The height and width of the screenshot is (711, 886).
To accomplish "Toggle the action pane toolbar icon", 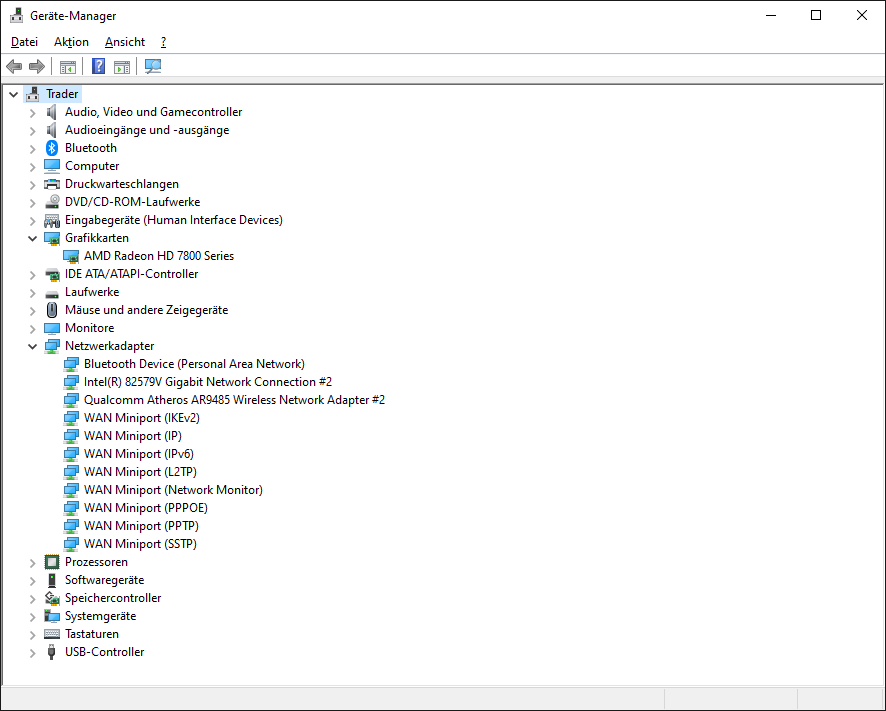I will [x=122, y=67].
